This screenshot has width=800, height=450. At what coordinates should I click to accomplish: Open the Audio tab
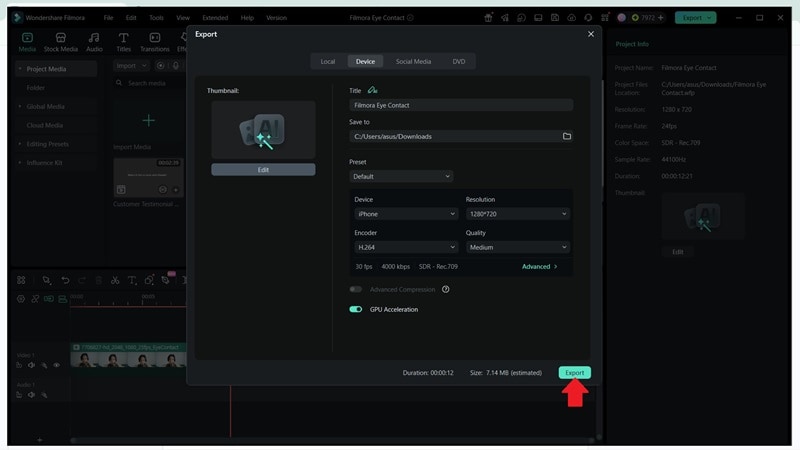click(x=94, y=42)
